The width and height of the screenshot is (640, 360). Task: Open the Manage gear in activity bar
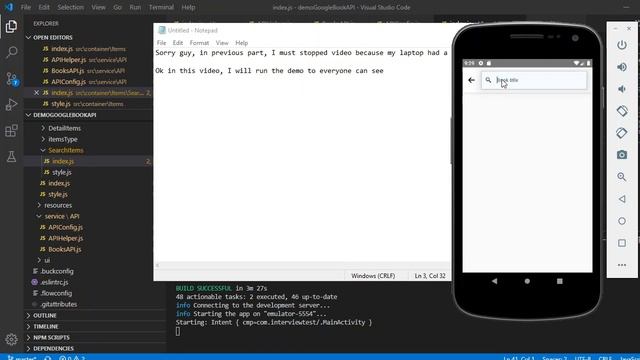[11, 339]
